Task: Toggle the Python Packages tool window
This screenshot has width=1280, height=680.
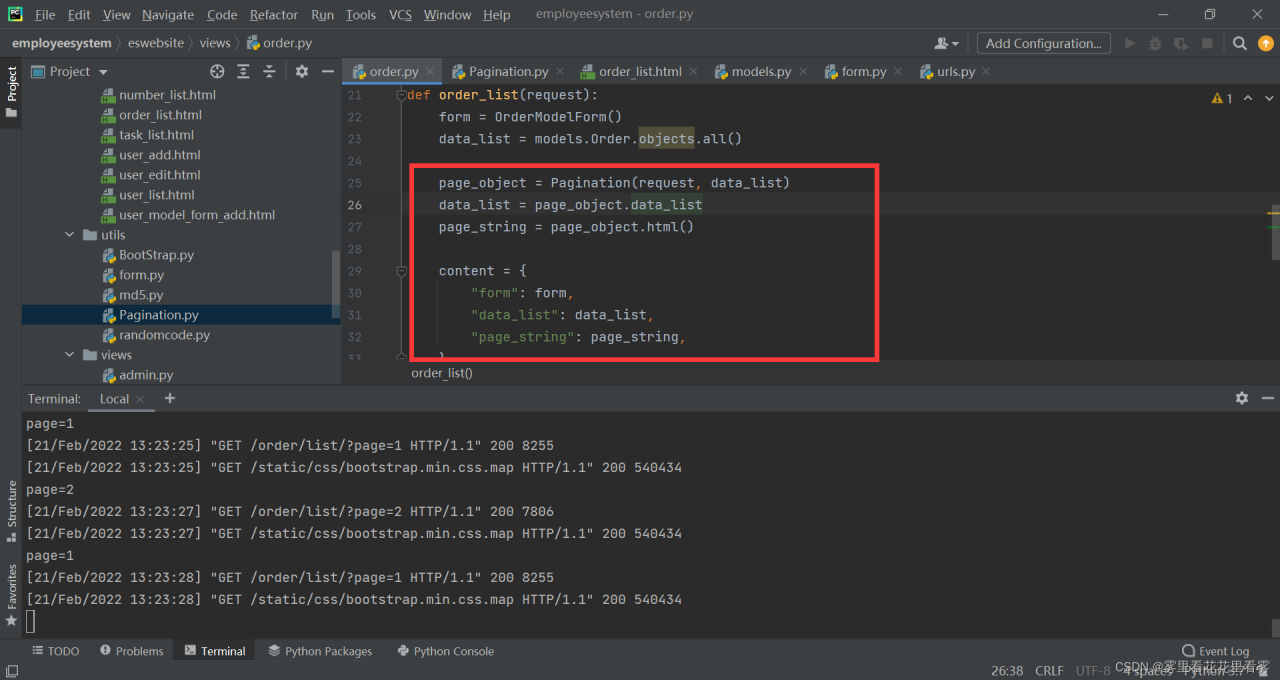Action: pos(320,651)
